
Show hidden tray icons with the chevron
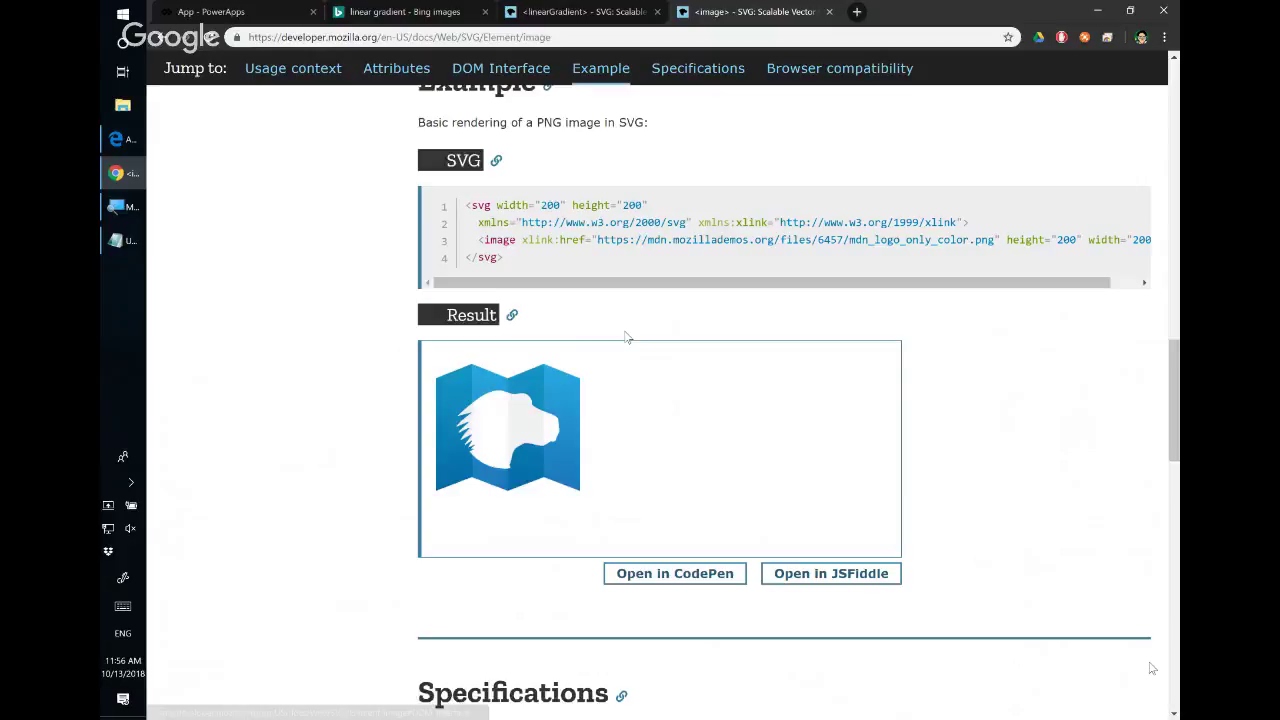(130, 483)
